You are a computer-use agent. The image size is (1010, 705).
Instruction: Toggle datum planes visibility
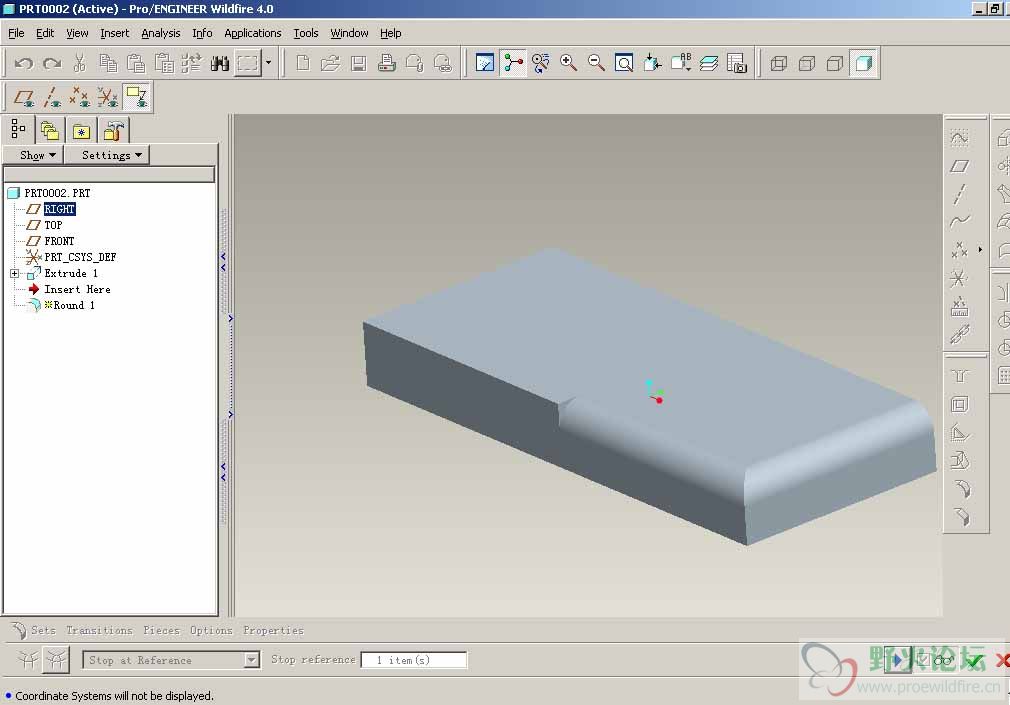(x=24, y=97)
